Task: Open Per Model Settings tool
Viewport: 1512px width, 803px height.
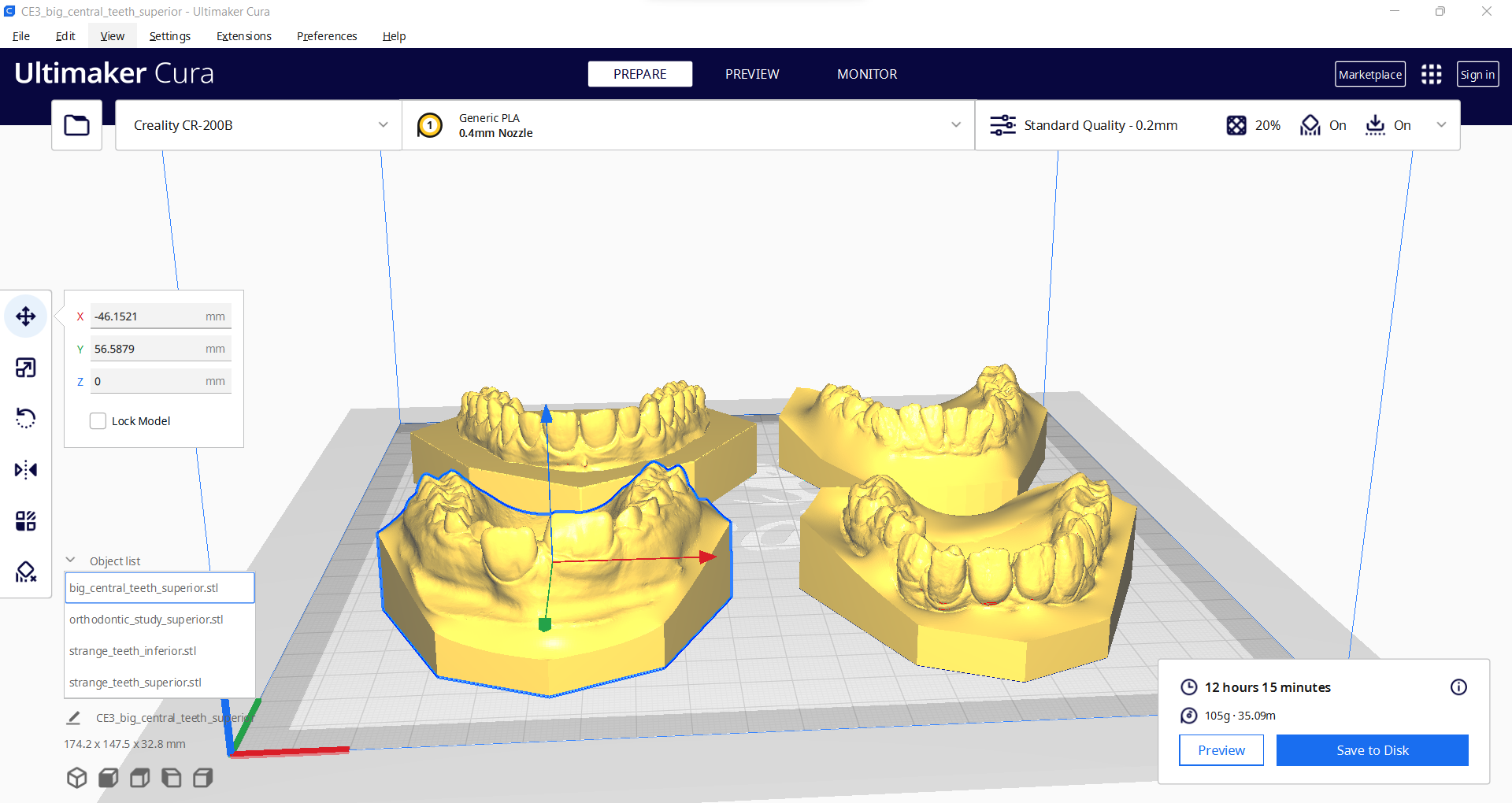Action: point(26,521)
